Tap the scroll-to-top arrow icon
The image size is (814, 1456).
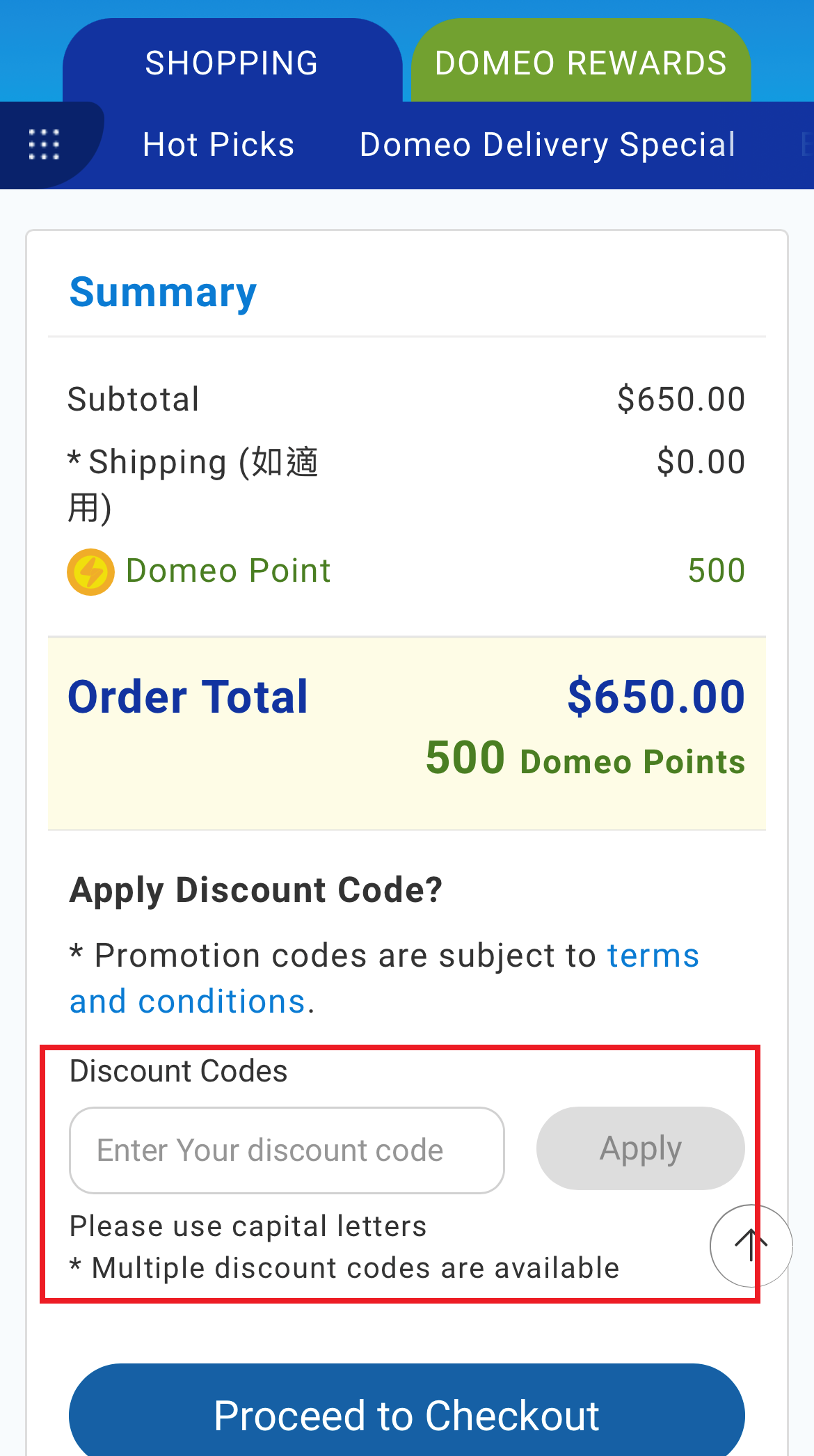coord(751,1245)
